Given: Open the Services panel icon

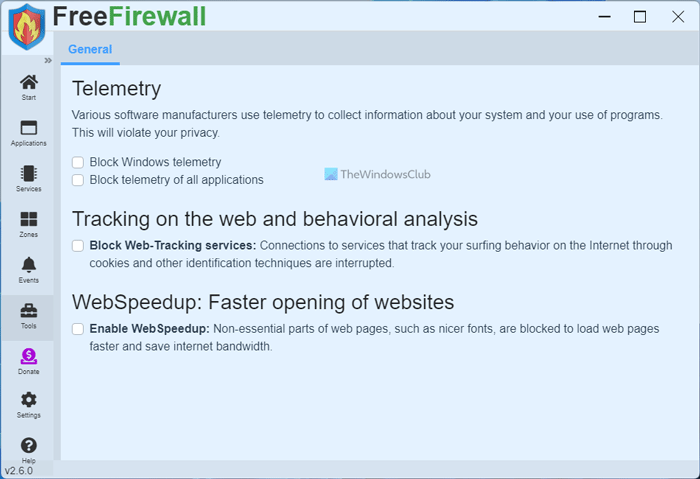Looking at the screenshot, I should pyautogui.click(x=28, y=175).
